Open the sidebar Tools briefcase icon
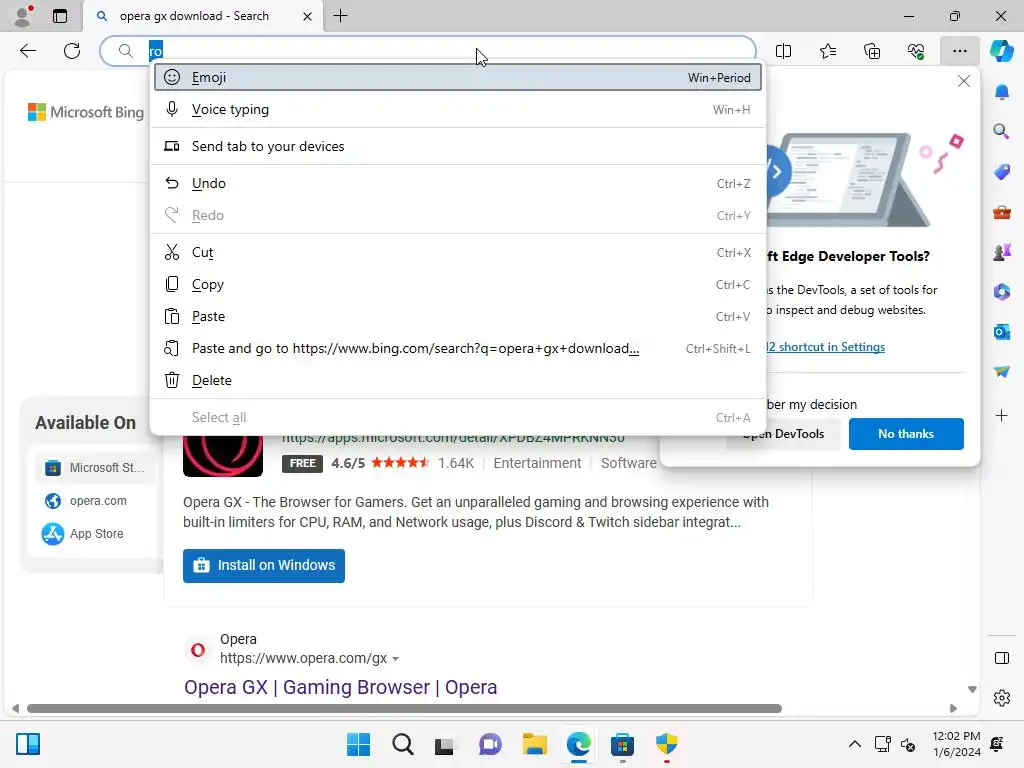 click(1002, 212)
